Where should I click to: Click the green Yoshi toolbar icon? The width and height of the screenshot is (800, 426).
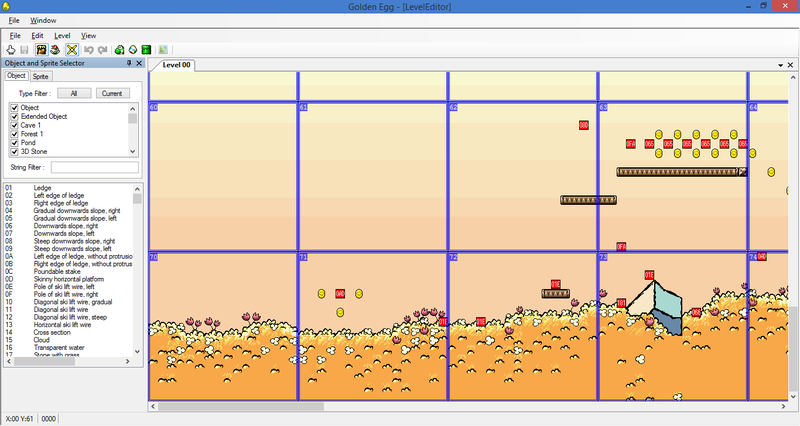[119, 49]
